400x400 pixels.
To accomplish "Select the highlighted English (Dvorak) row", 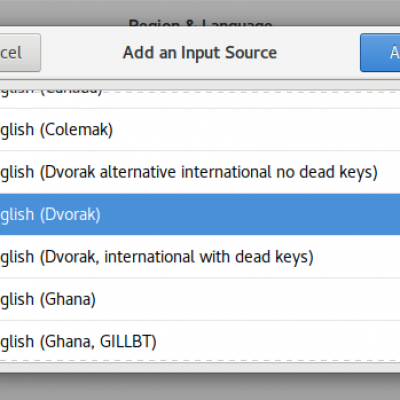I will point(200,214).
